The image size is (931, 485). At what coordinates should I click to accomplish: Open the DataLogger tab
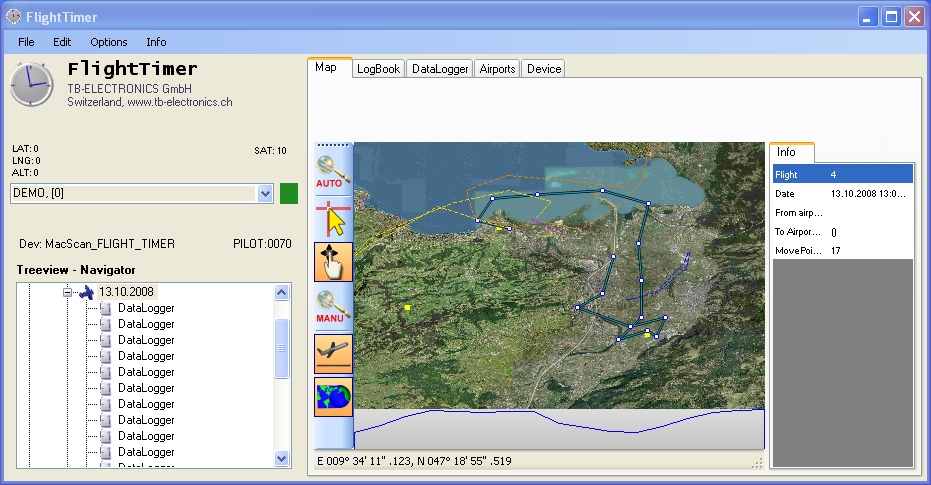click(440, 69)
